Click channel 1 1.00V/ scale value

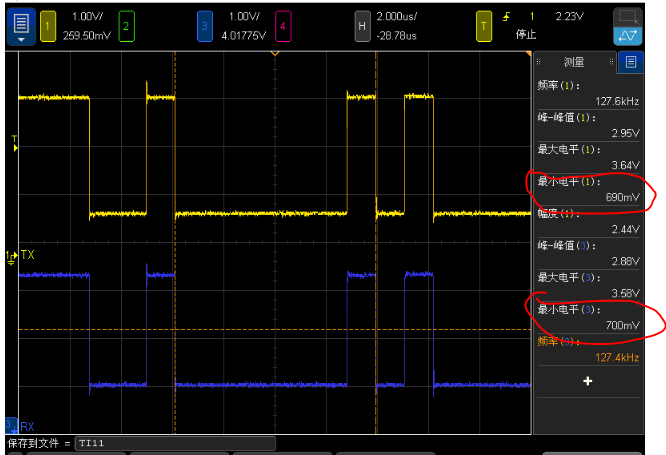[87, 17]
